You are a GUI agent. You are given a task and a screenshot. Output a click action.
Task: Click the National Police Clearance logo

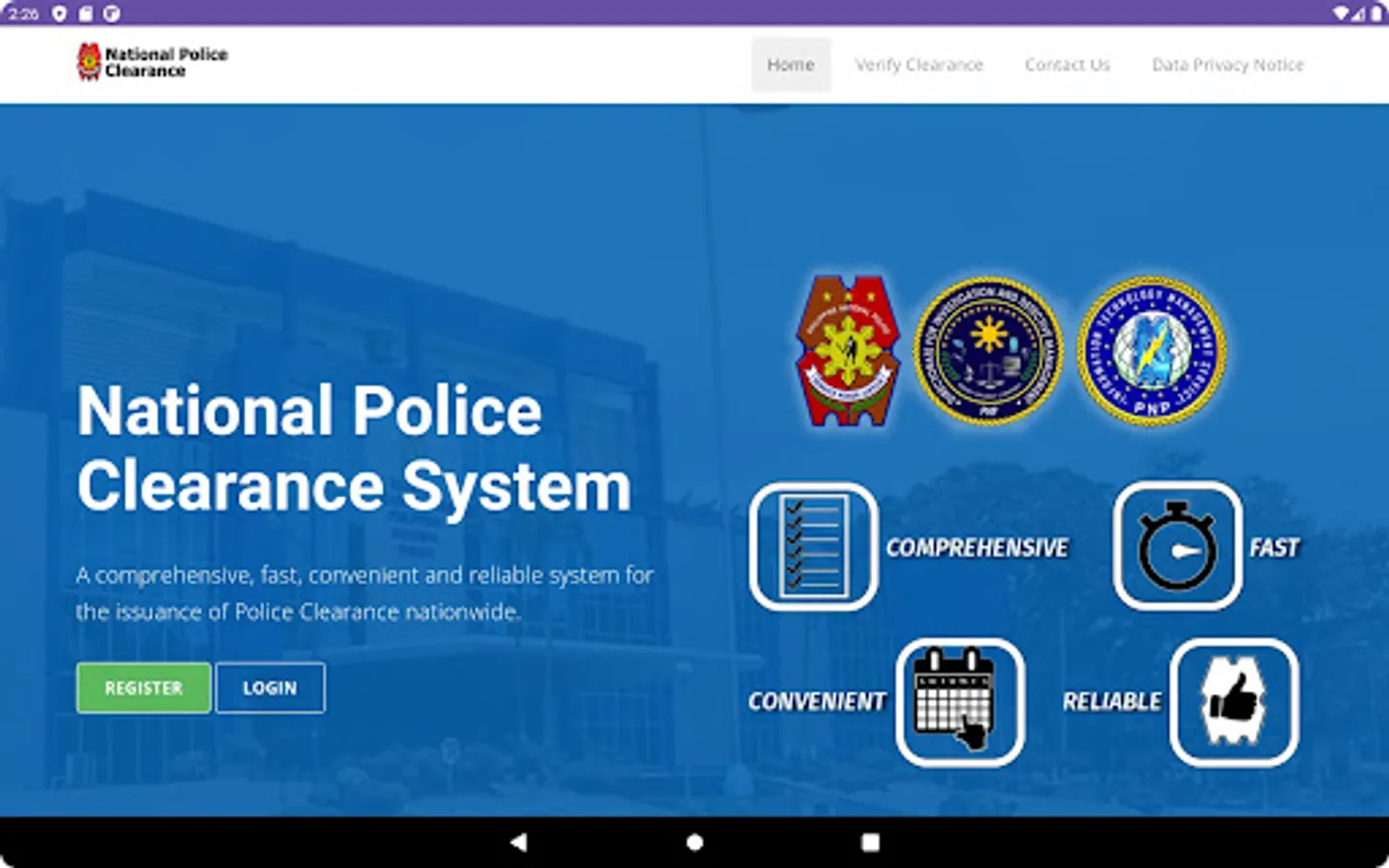[89, 62]
